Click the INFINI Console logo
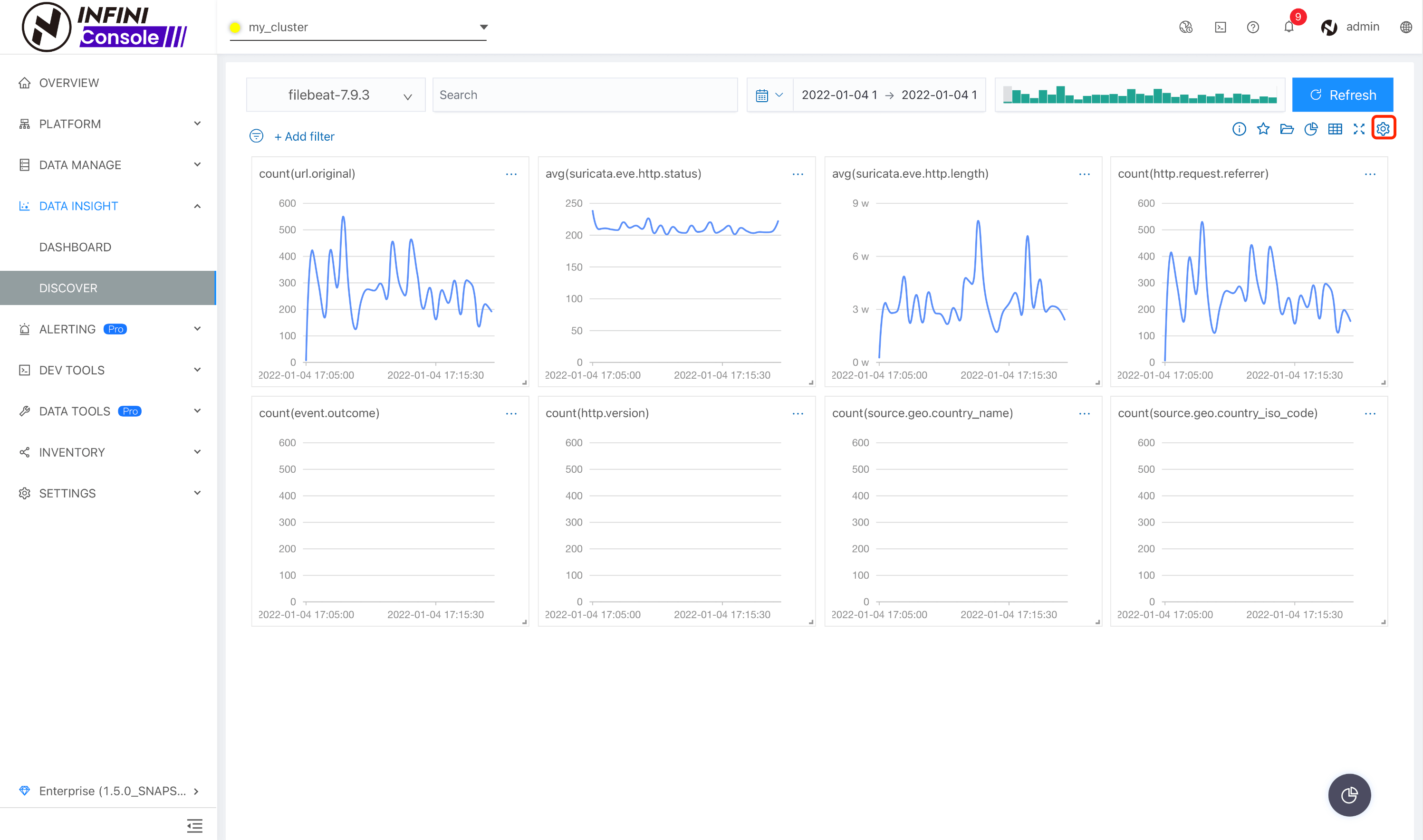The image size is (1423, 840). tap(105, 27)
